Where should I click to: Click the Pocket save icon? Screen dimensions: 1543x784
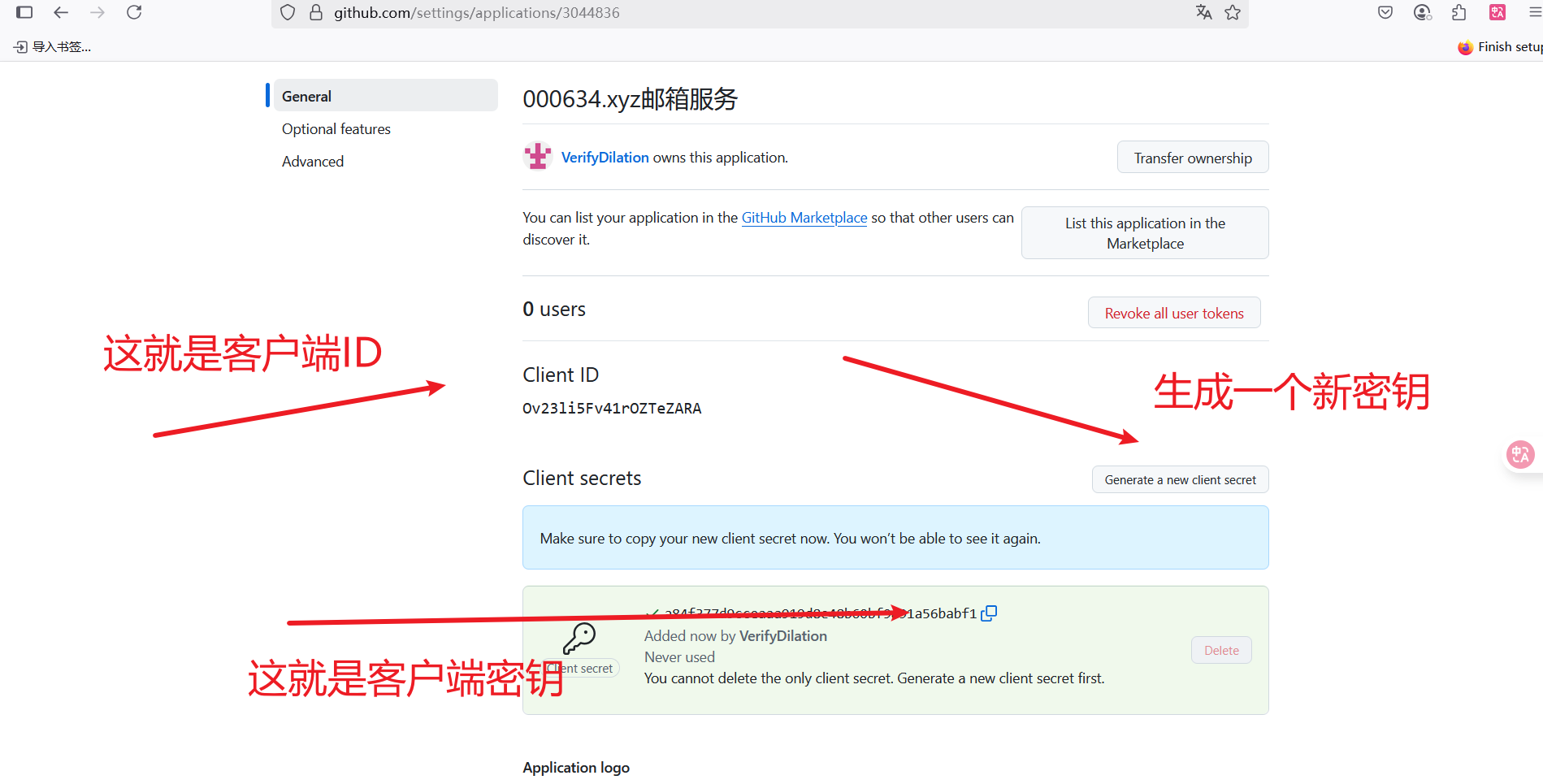coord(1385,12)
